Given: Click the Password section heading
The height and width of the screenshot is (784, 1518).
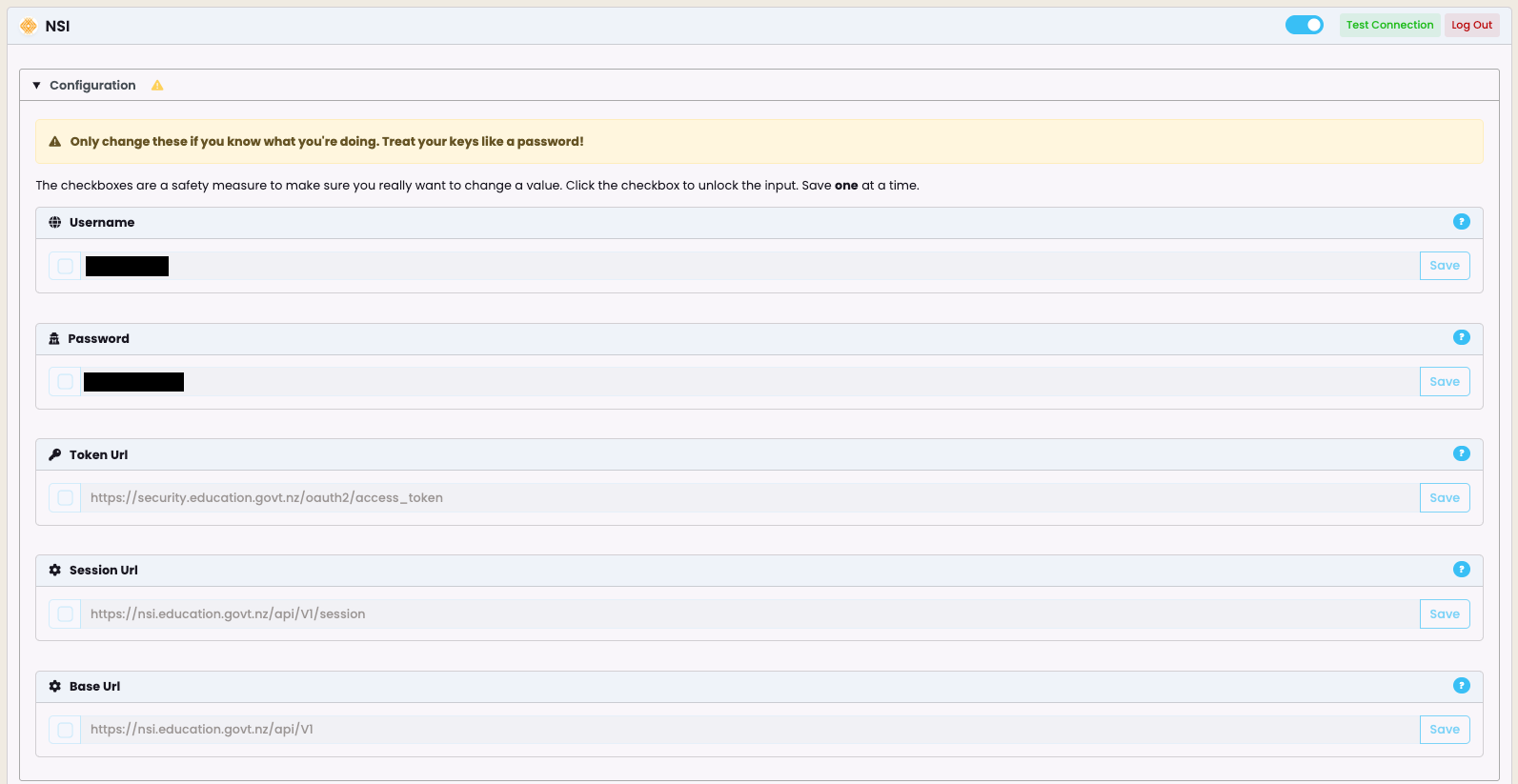Looking at the screenshot, I should (98, 339).
